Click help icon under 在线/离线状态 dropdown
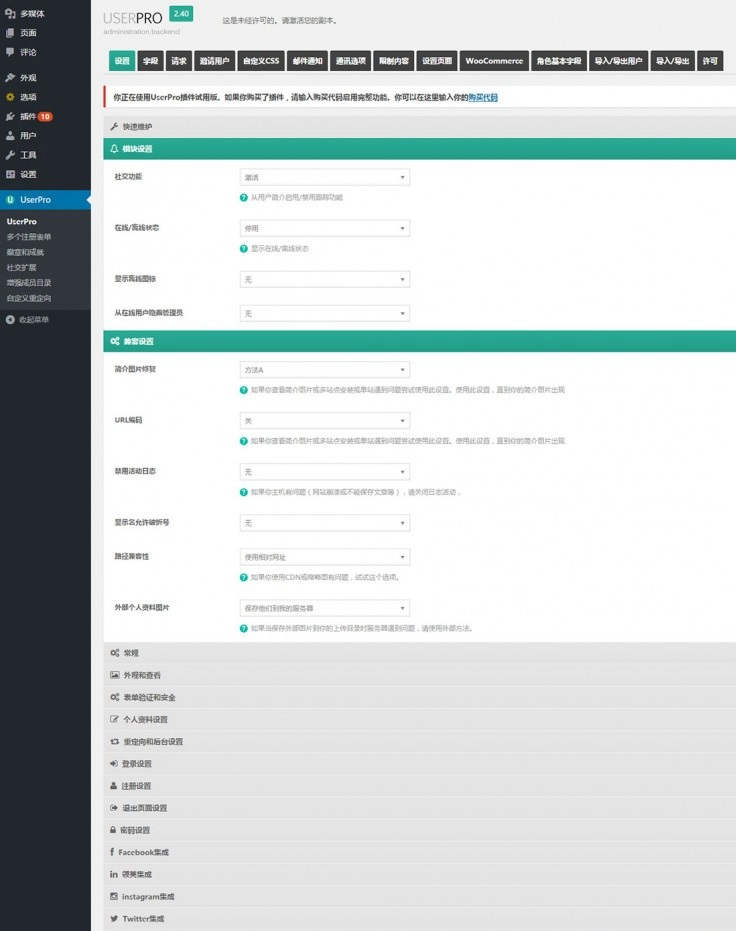Screen dimensions: 736x931 243,249
